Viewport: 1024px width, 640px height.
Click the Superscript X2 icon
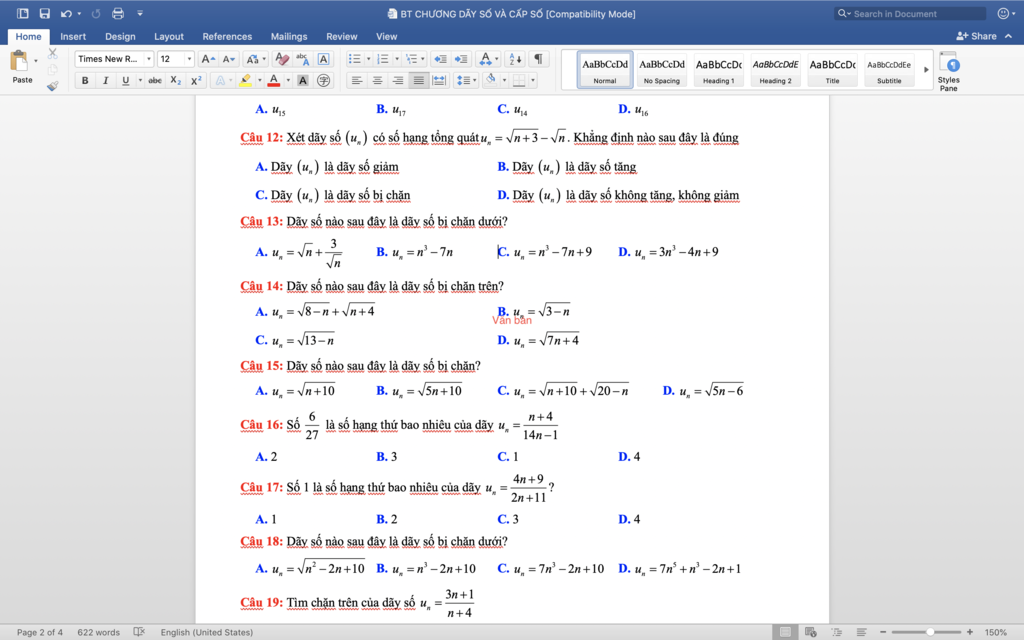pyautogui.click(x=195, y=80)
